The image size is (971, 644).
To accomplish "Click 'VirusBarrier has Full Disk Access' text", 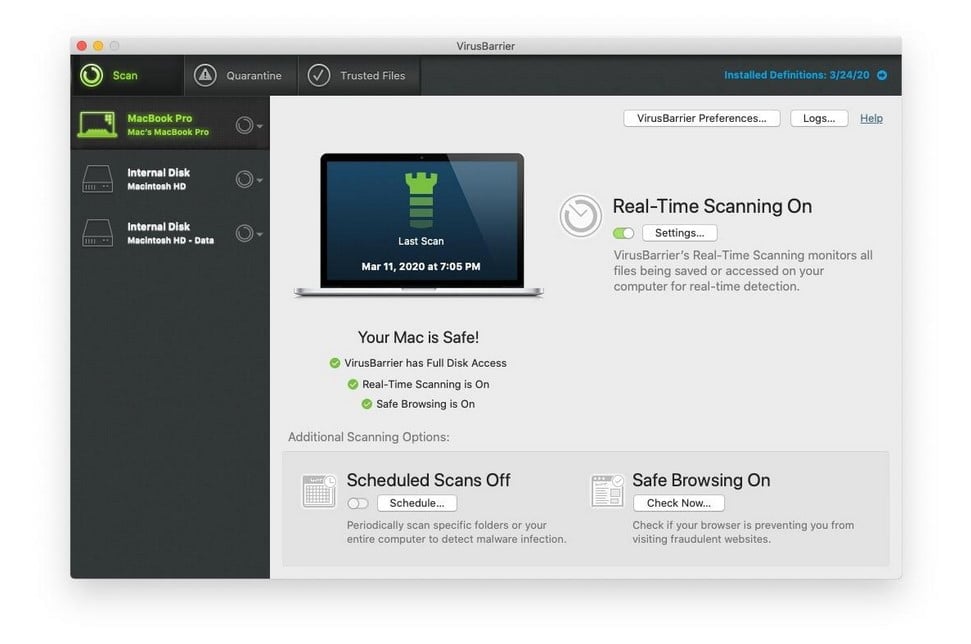I will (425, 363).
